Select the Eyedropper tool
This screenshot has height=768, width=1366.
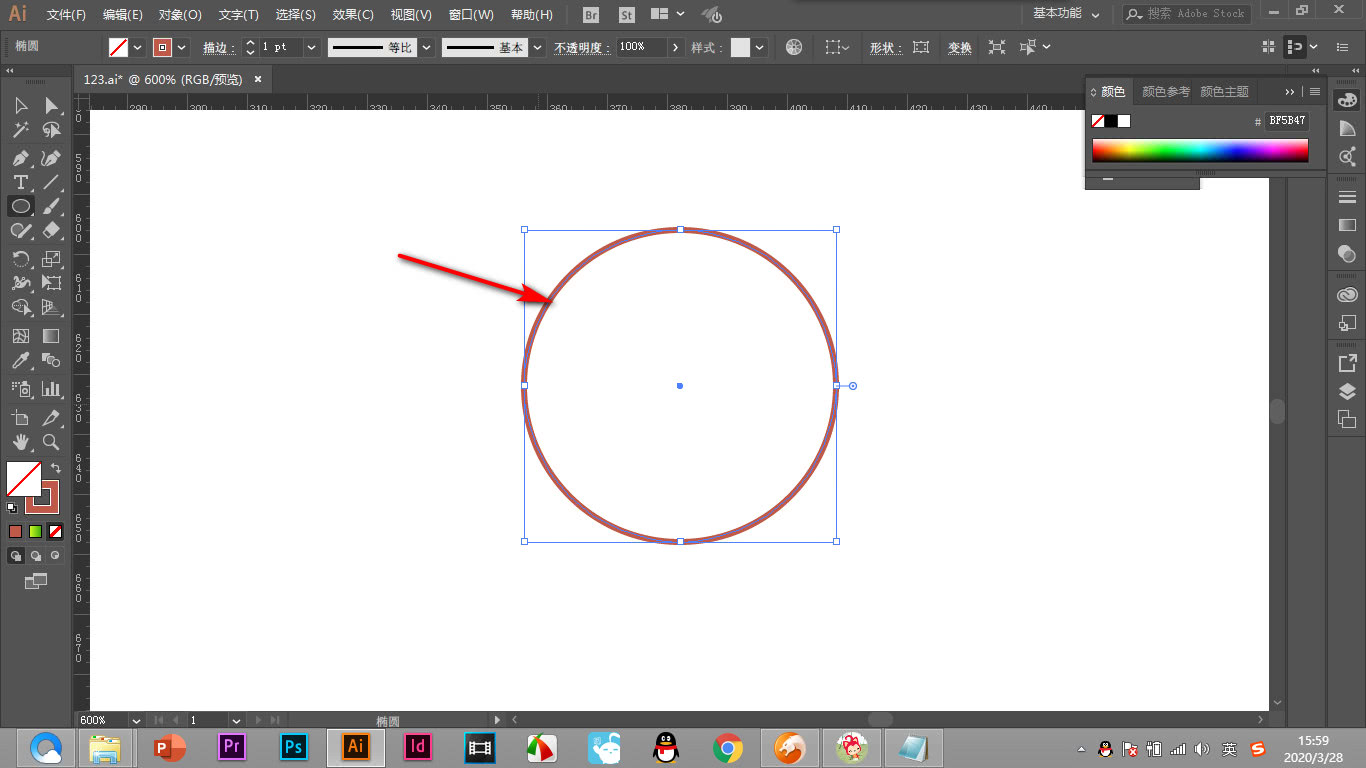(x=20, y=361)
